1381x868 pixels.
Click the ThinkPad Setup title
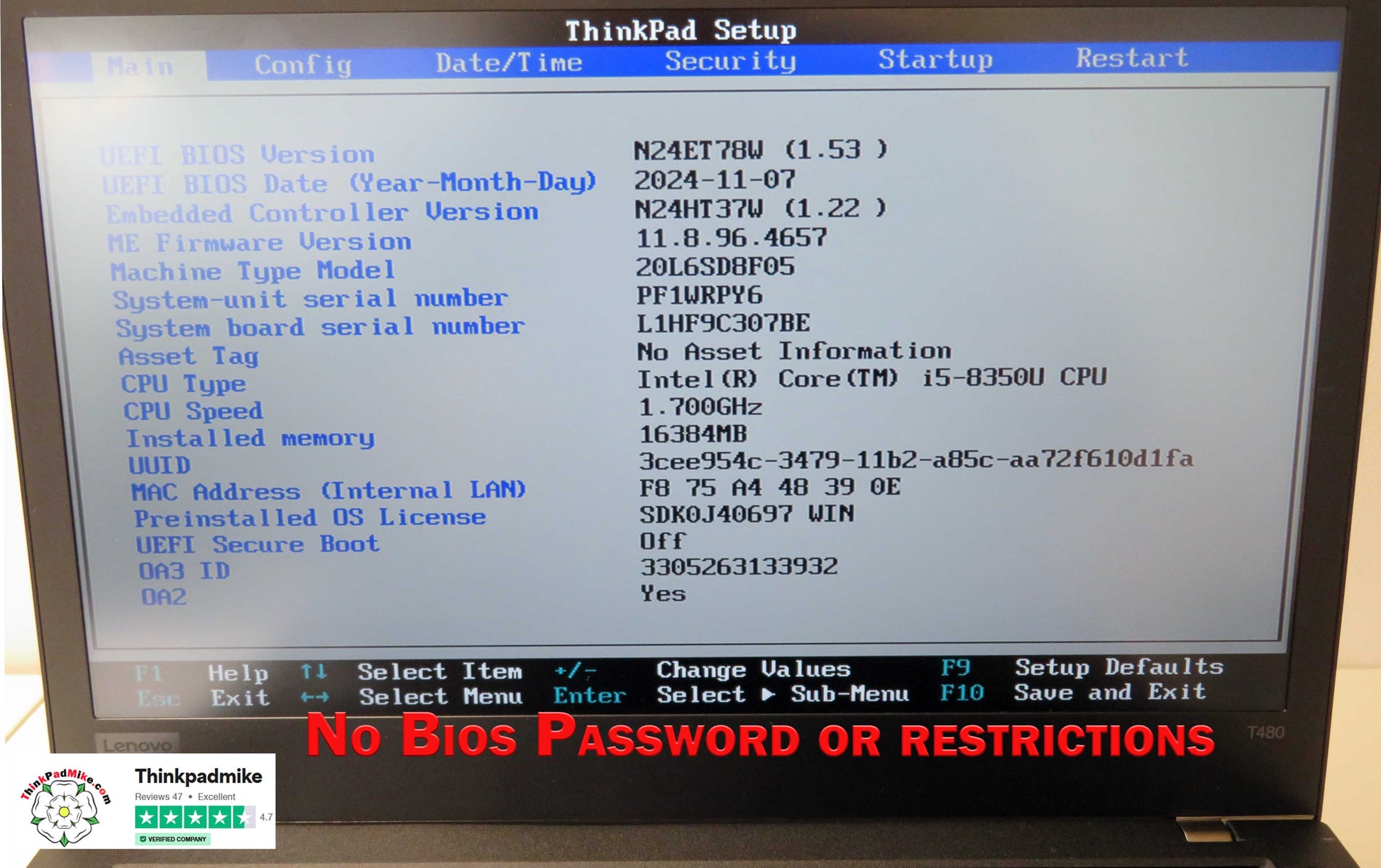coord(681,31)
